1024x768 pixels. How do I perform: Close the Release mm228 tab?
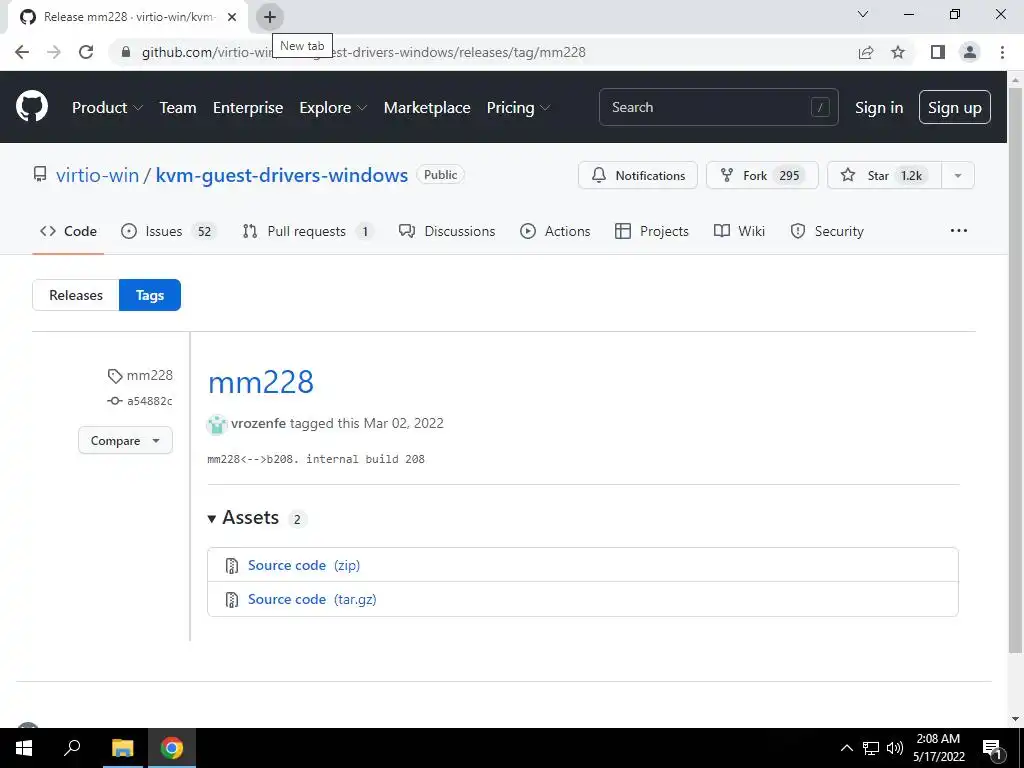[232, 17]
